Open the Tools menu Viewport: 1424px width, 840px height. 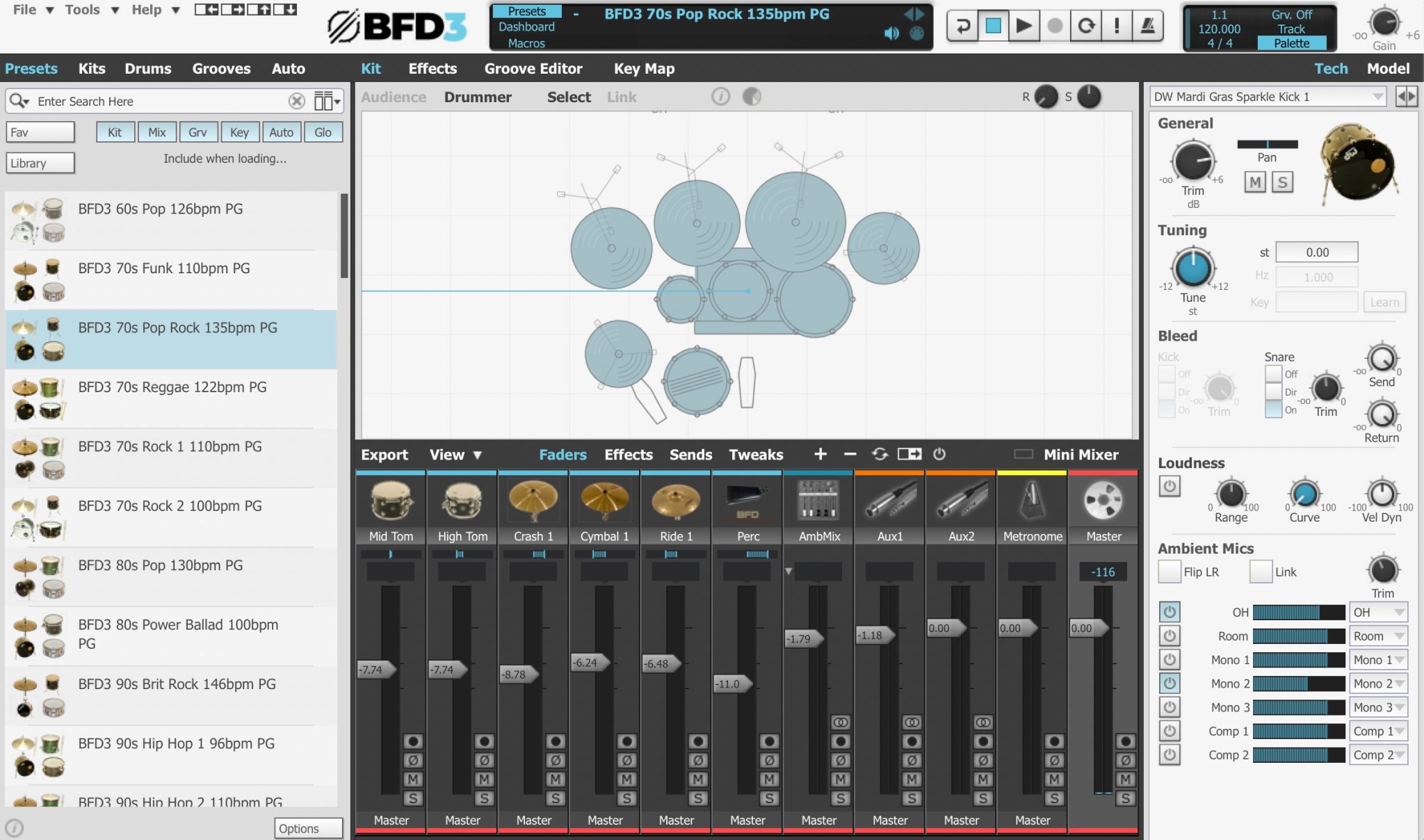(82, 10)
